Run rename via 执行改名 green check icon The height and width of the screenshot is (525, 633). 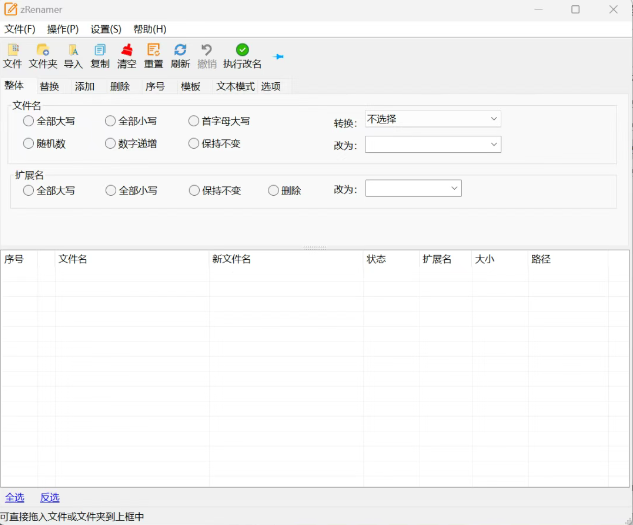[x=242, y=50]
